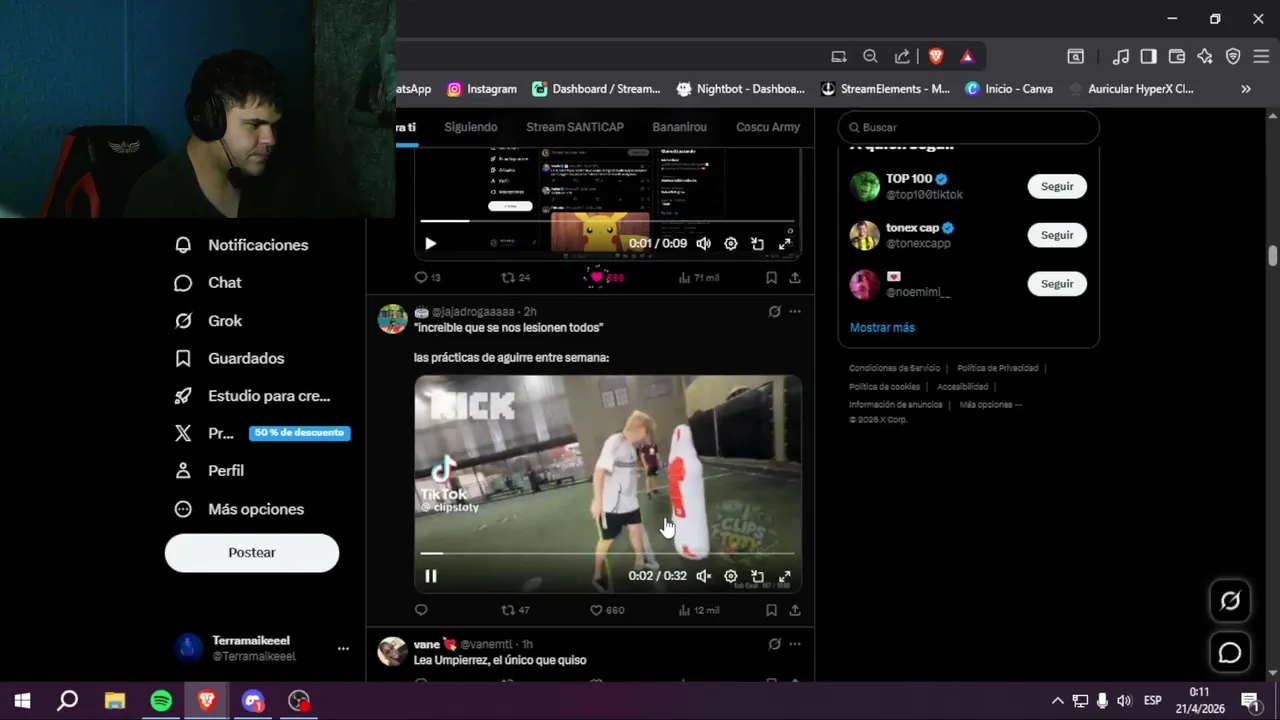Image resolution: width=1280 pixels, height=720 pixels.
Task: Click football video progress bar
Action: (607, 553)
